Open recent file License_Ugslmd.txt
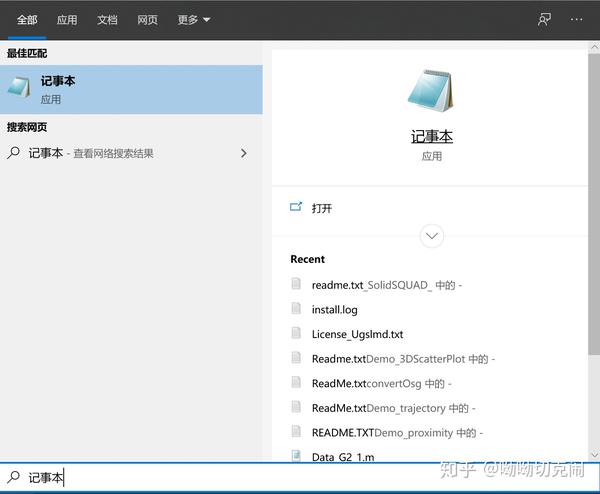 [x=357, y=334]
